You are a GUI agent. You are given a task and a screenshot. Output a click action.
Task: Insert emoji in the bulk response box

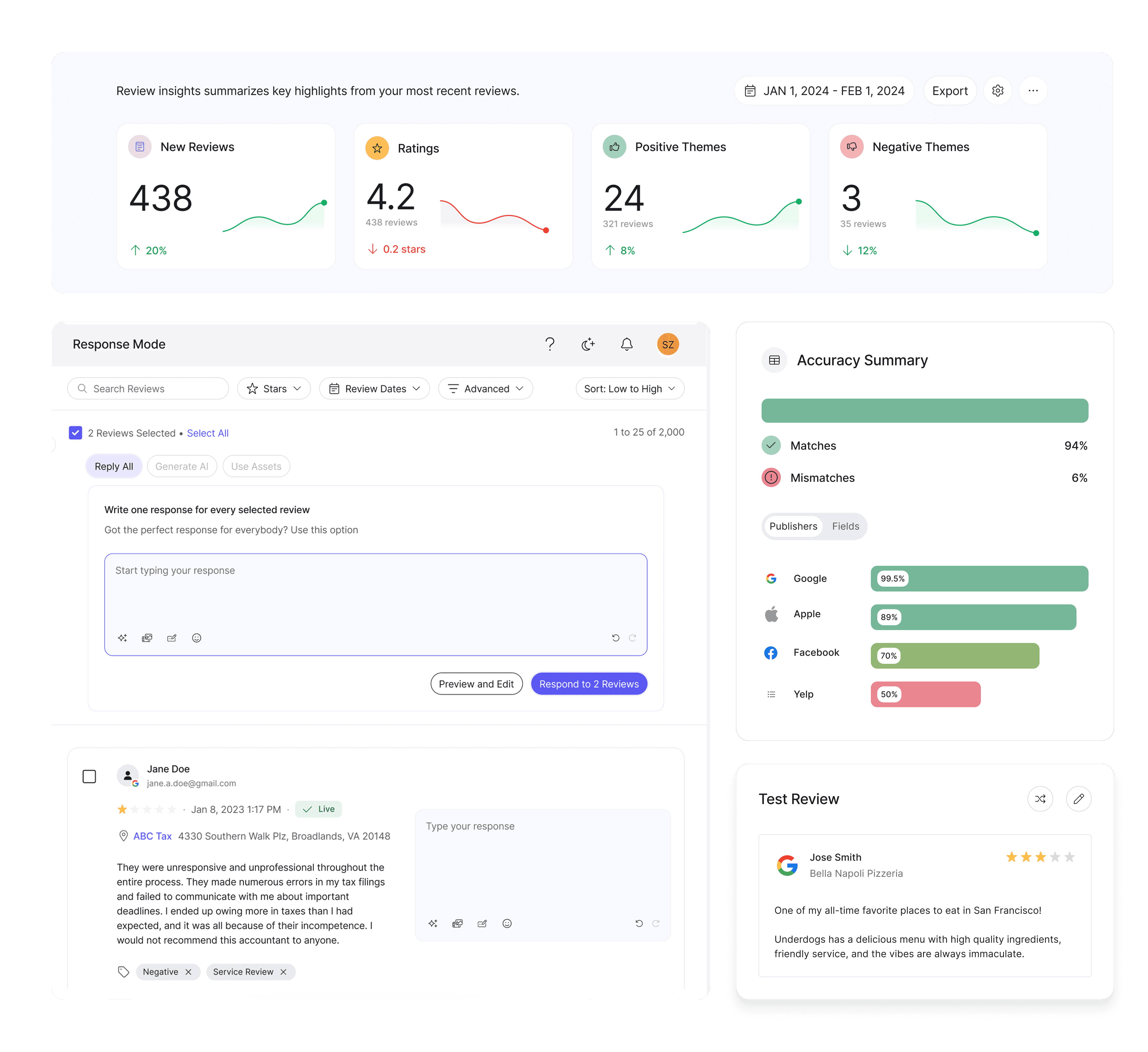tap(197, 638)
